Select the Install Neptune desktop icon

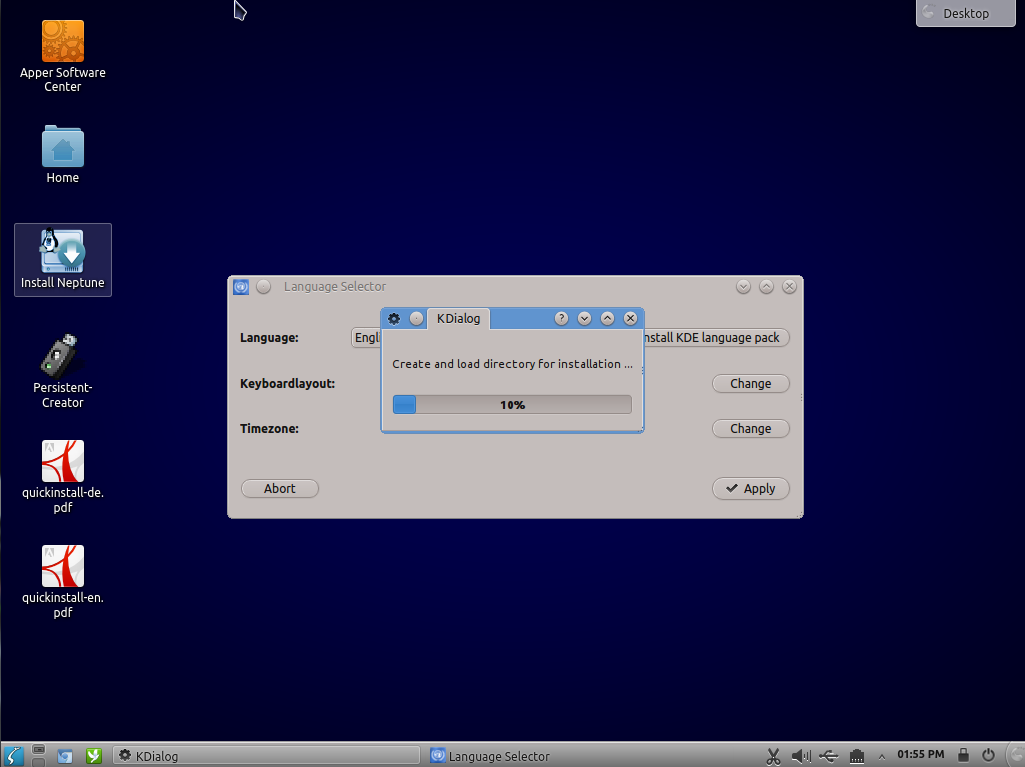click(63, 260)
